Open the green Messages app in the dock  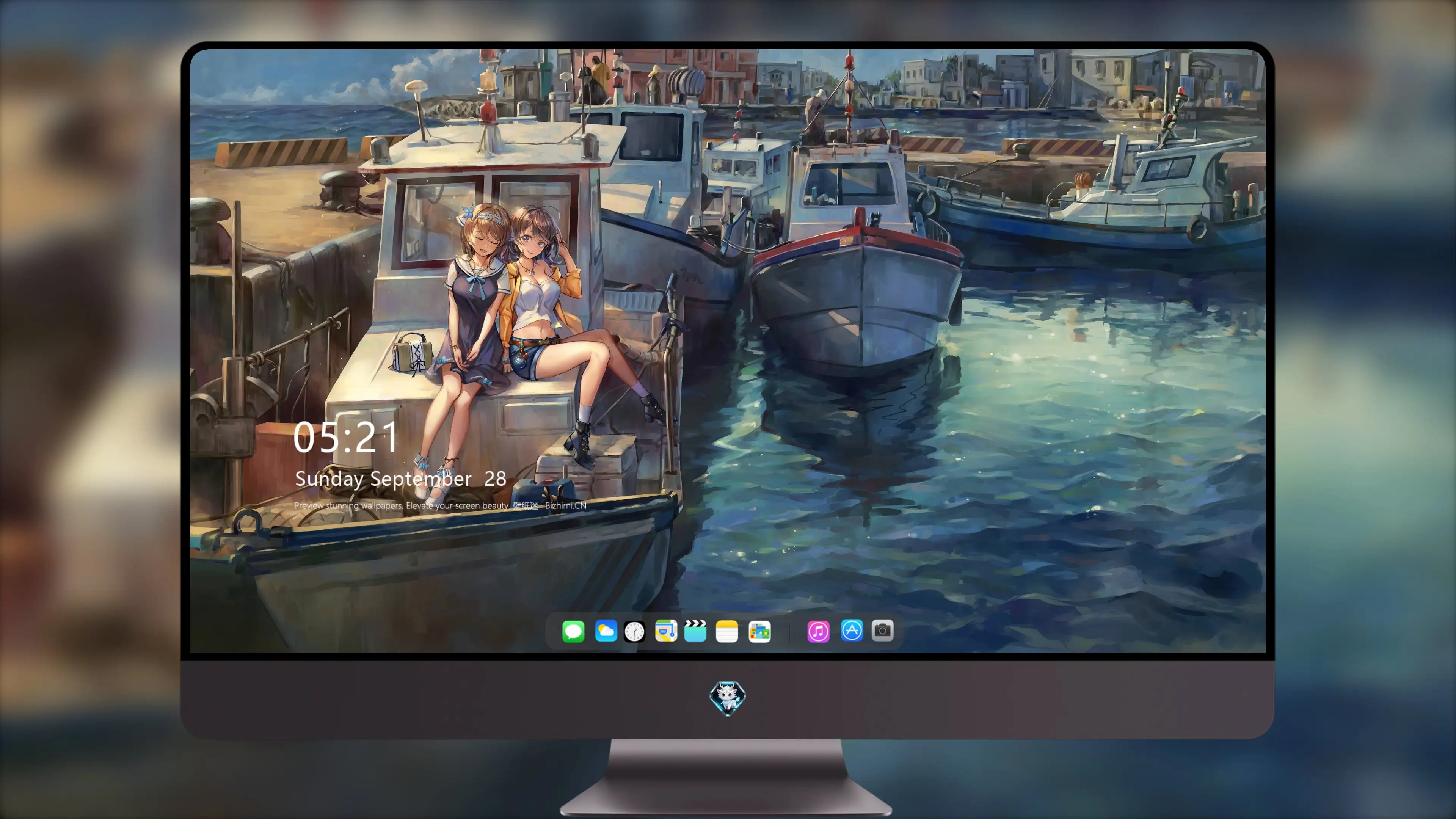573,631
